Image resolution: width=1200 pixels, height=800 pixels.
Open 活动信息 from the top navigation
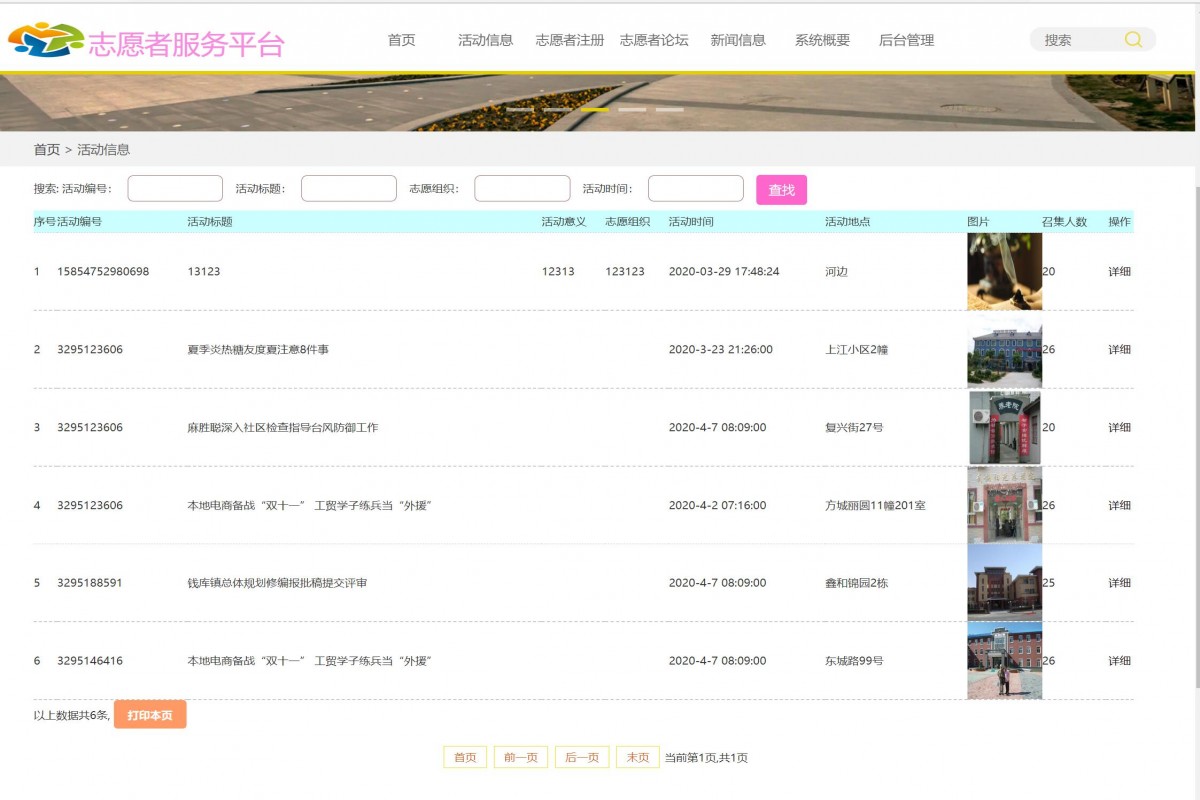(x=486, y=40)
